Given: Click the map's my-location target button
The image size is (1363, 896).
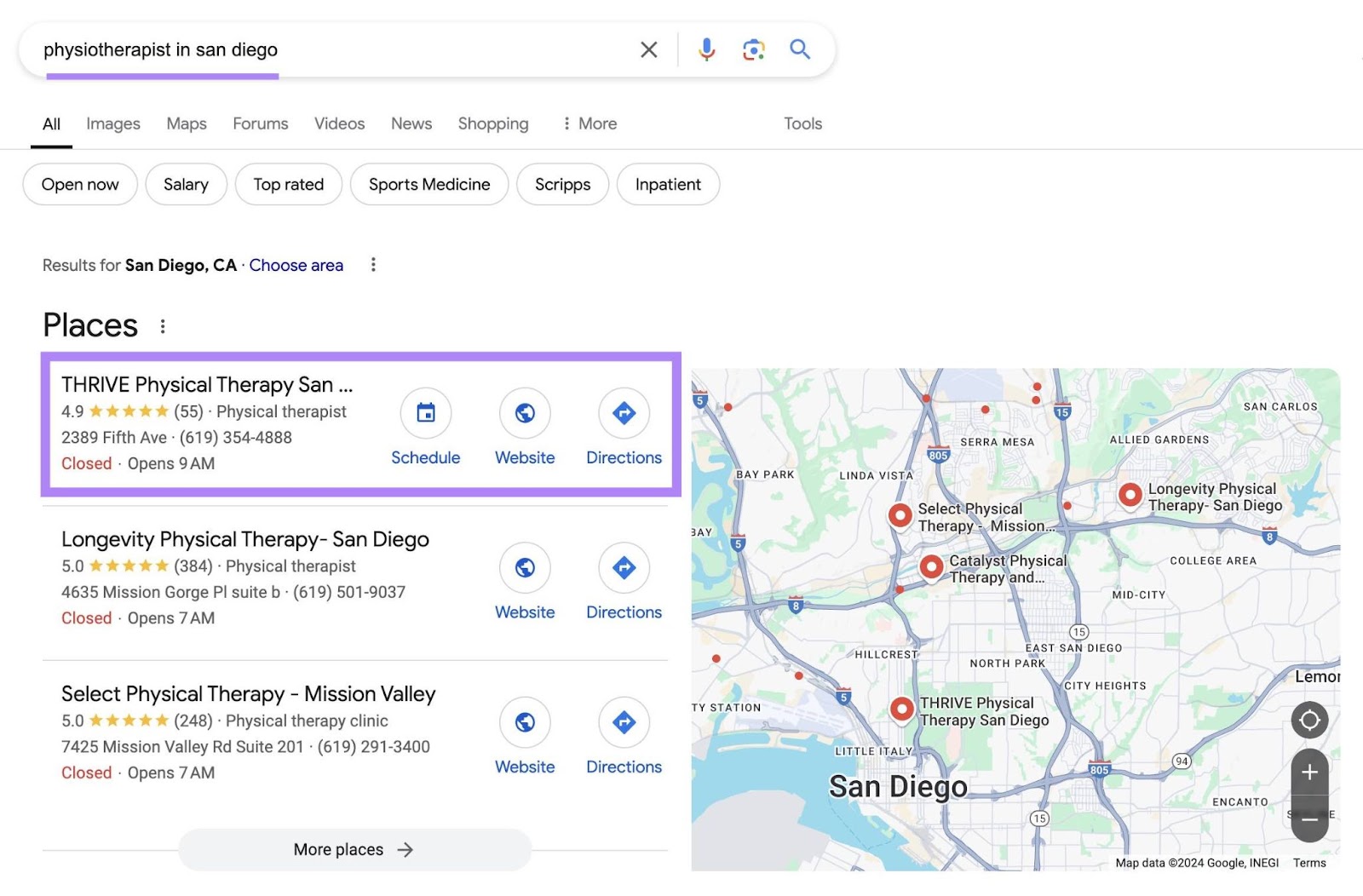Looking at the screenshot, I should (1309, 721).
